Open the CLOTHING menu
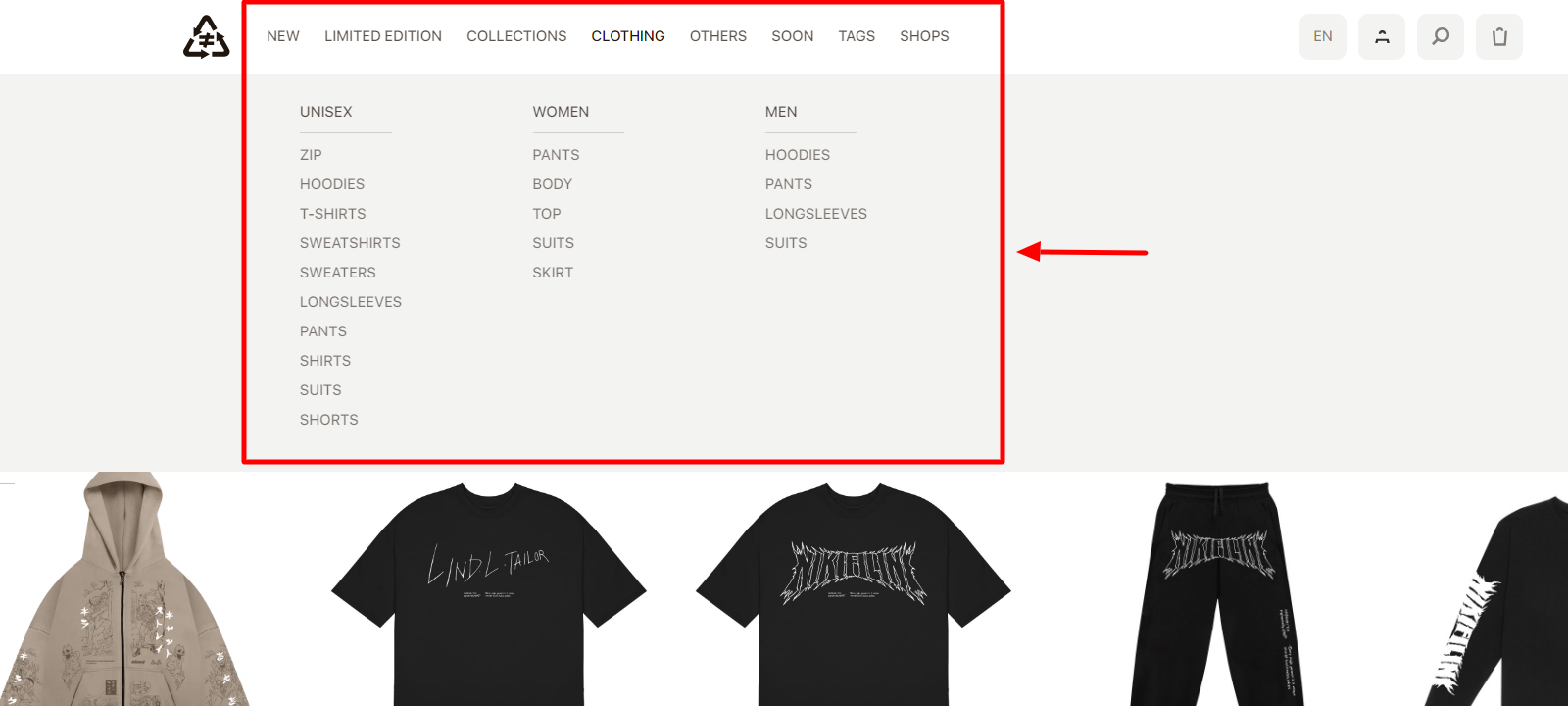This screenshot has height=706, width=1568. click(x=628, y=36)
